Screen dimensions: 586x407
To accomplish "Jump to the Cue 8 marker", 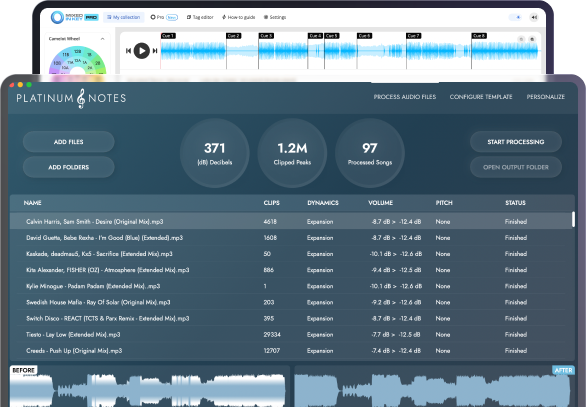I will 479,36.
